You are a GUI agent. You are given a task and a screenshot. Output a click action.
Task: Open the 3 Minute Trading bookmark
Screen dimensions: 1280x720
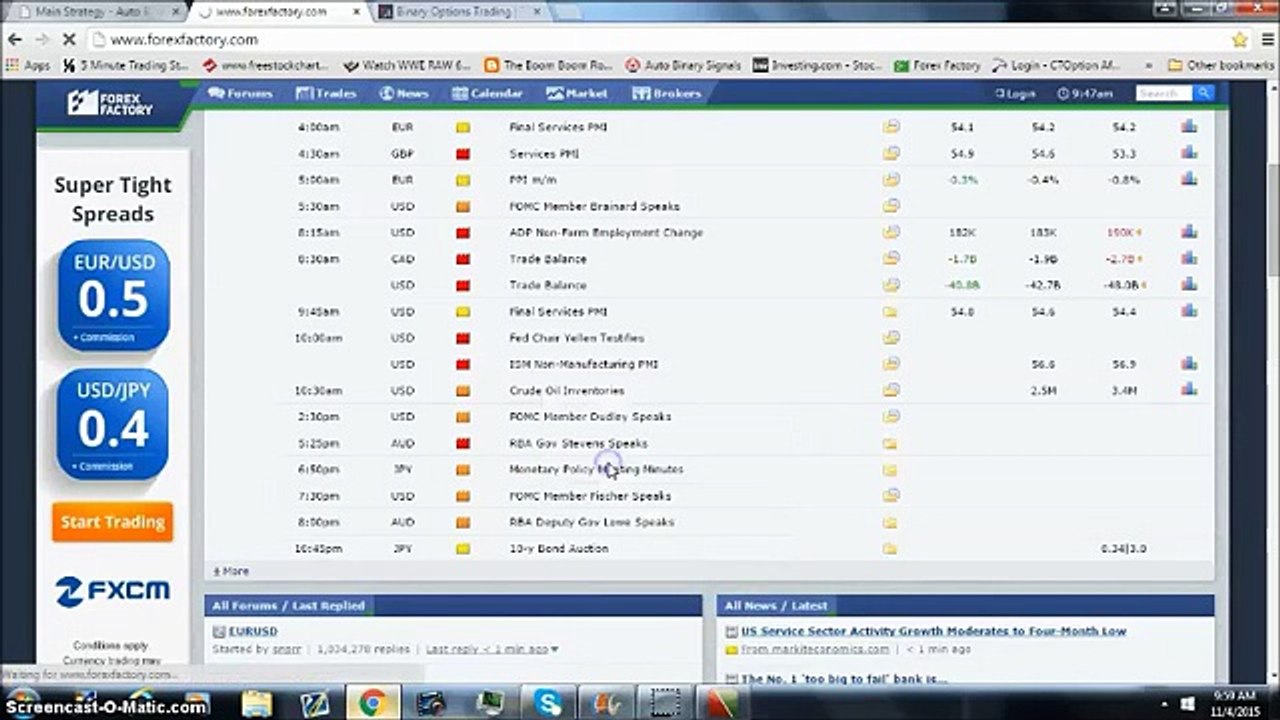click(x=126, y=65)
